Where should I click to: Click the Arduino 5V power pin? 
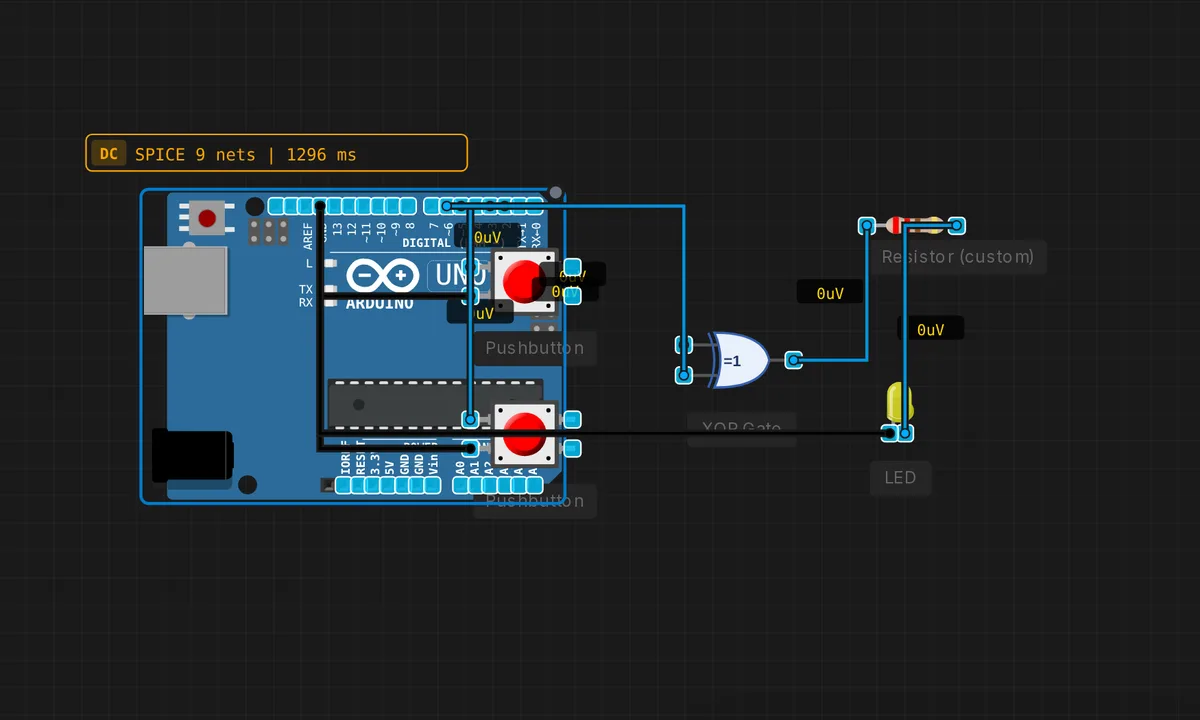click(389, 486)
